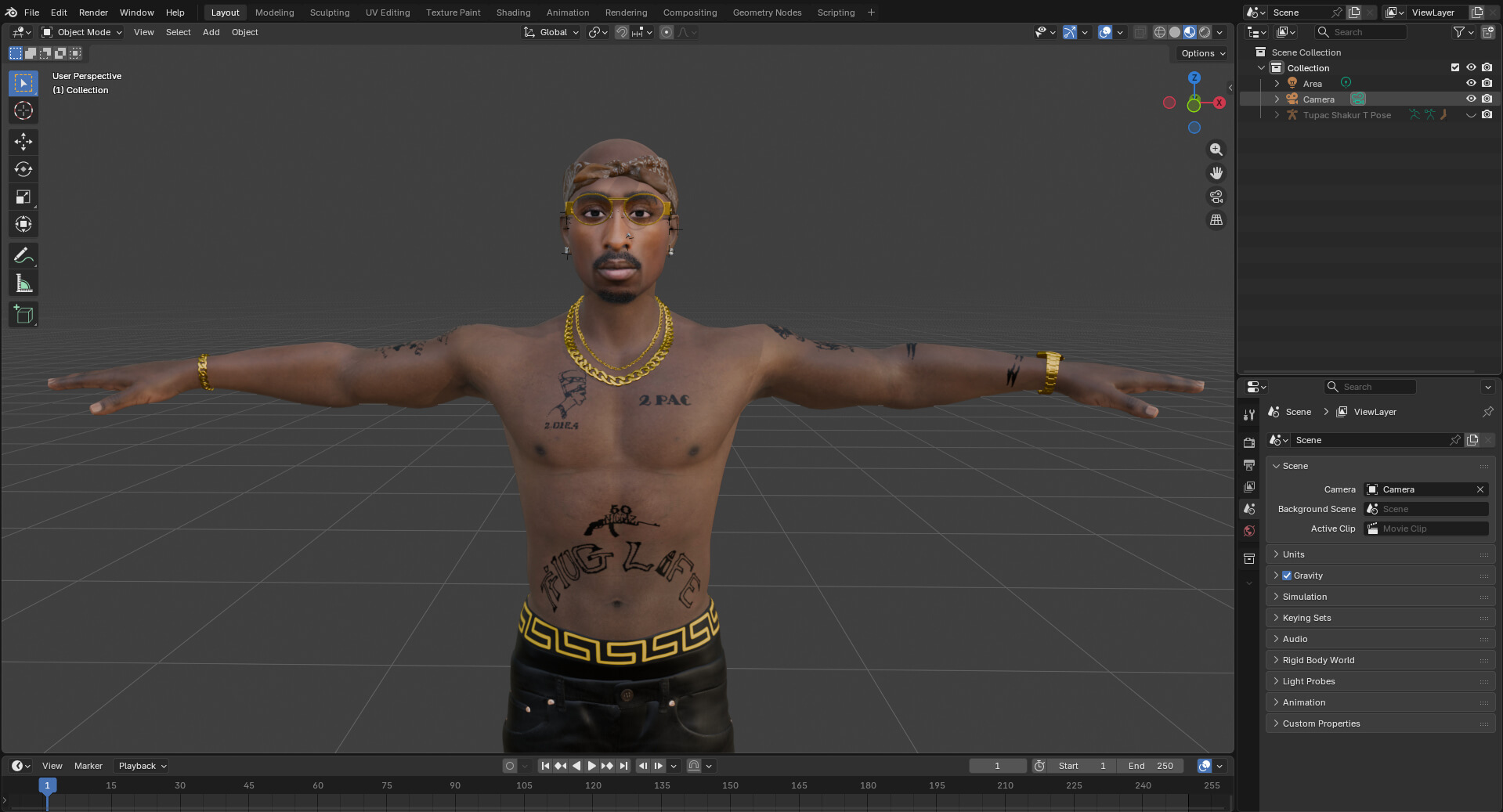Image resolution: width=1503 pixels, height=812 pixels.
Task: Clear the scene Camera field
Action: [1480, 489]
